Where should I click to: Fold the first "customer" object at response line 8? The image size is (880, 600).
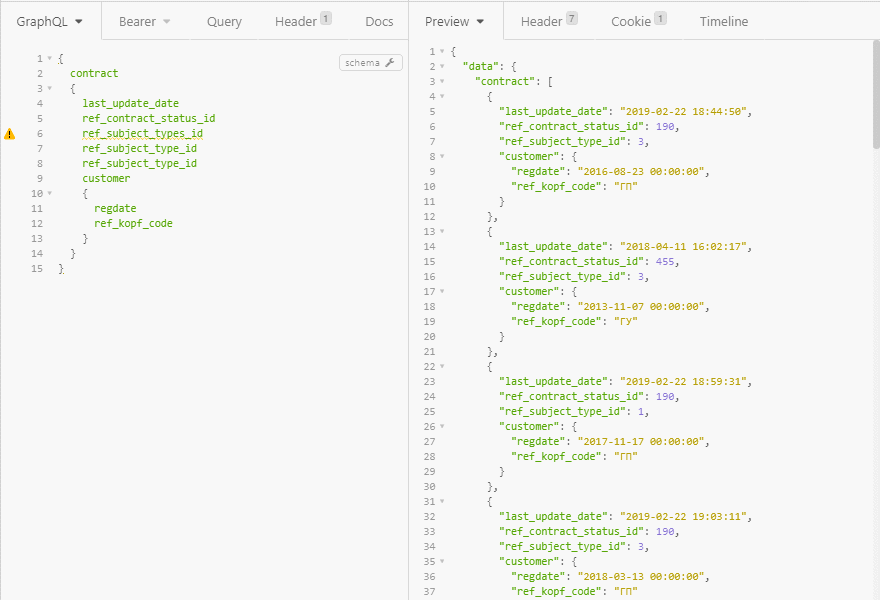[x=442, y=157]
